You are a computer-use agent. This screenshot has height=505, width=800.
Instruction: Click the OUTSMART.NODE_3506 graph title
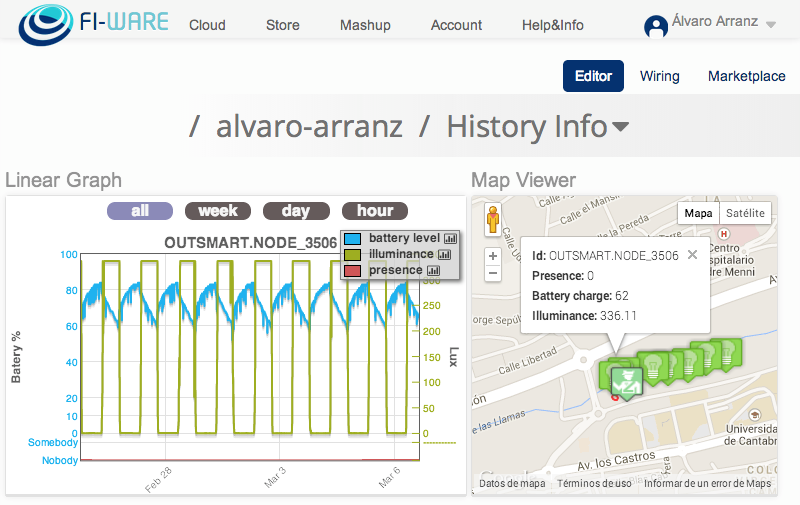pyautogui.click(x=250, y=243)
